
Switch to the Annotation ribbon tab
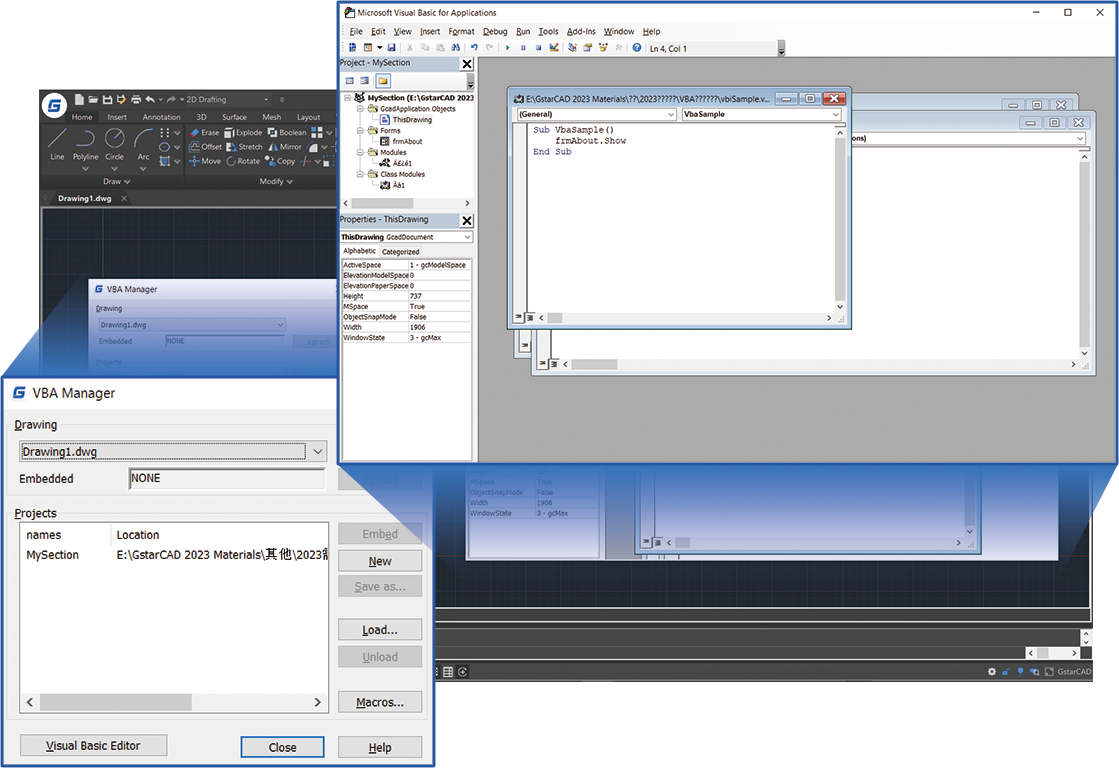tap(161, 117)
